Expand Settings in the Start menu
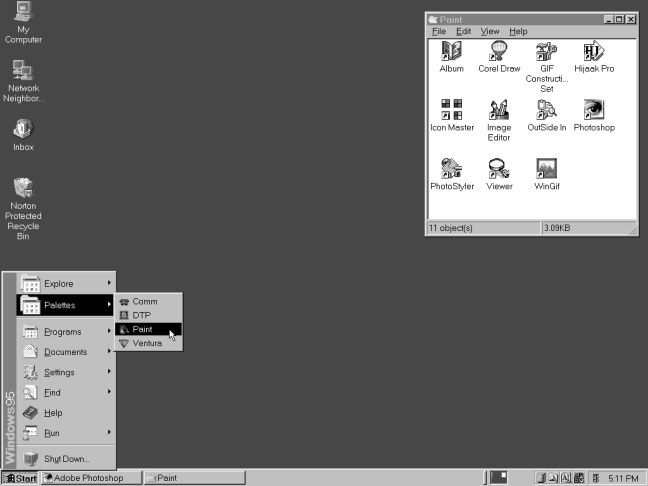This screenshot has height=486, width=648. (65, 372)
